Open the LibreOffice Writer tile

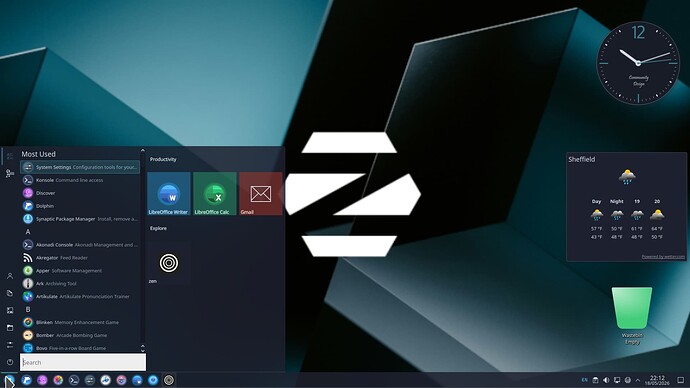coord(169,194)
